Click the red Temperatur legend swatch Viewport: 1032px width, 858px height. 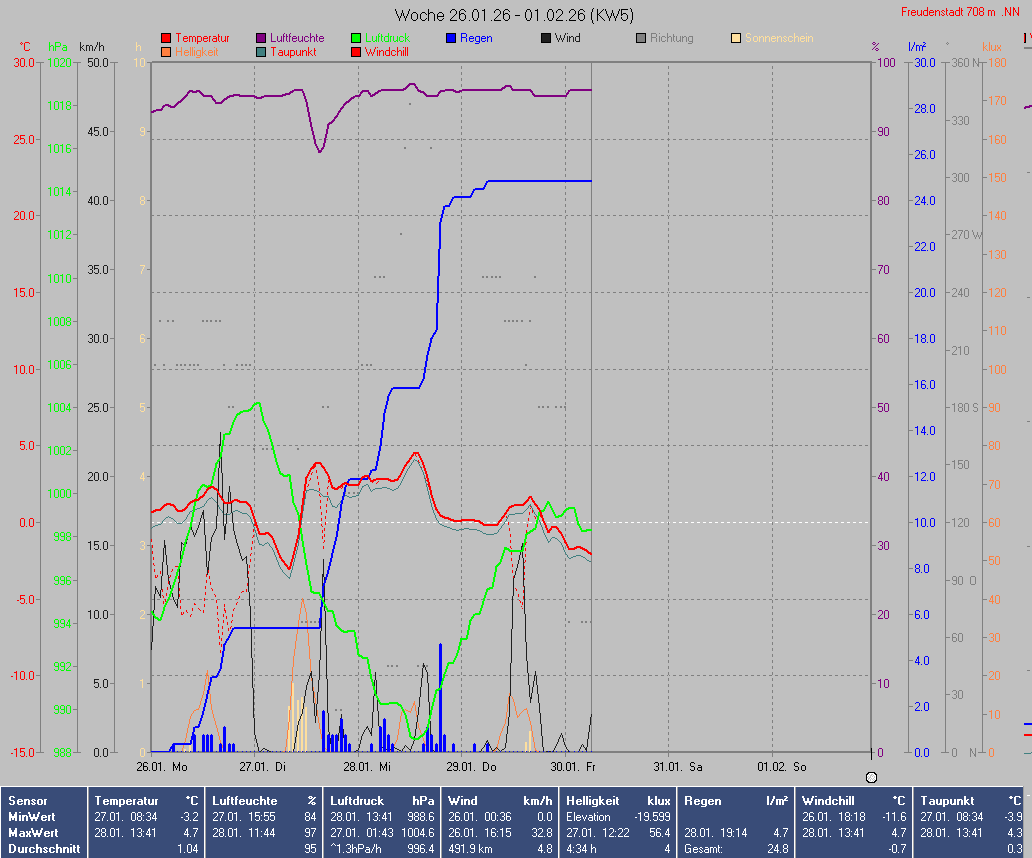[x=166, y=39]
